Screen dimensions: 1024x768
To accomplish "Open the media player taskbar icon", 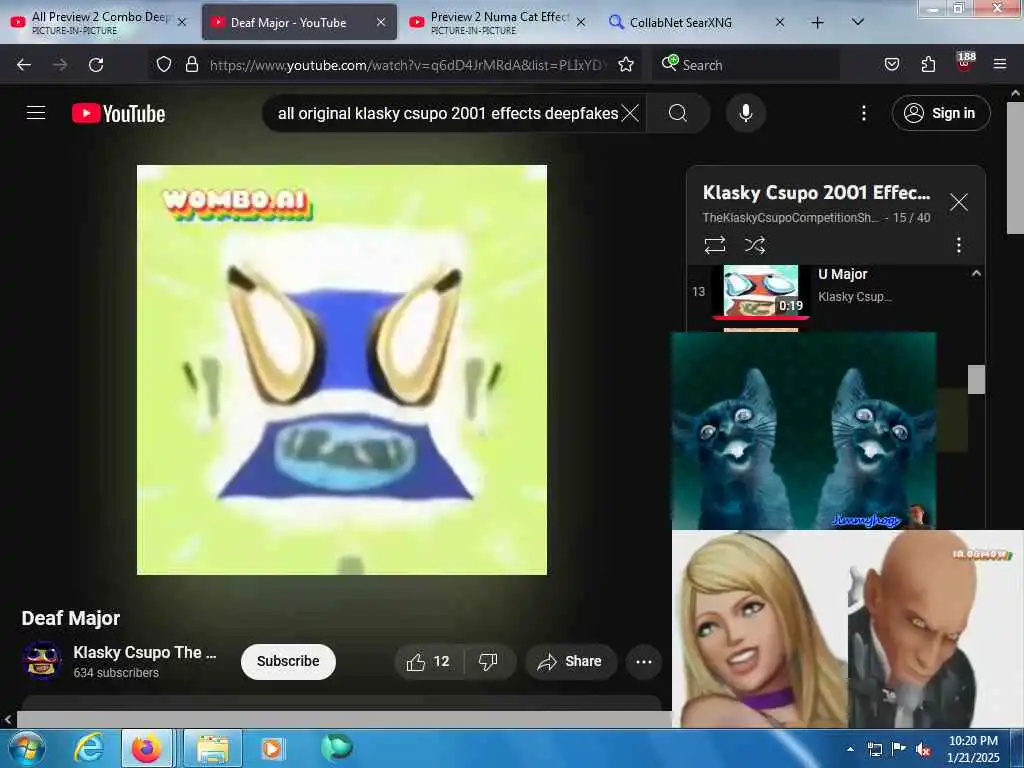I will (272, 748).
